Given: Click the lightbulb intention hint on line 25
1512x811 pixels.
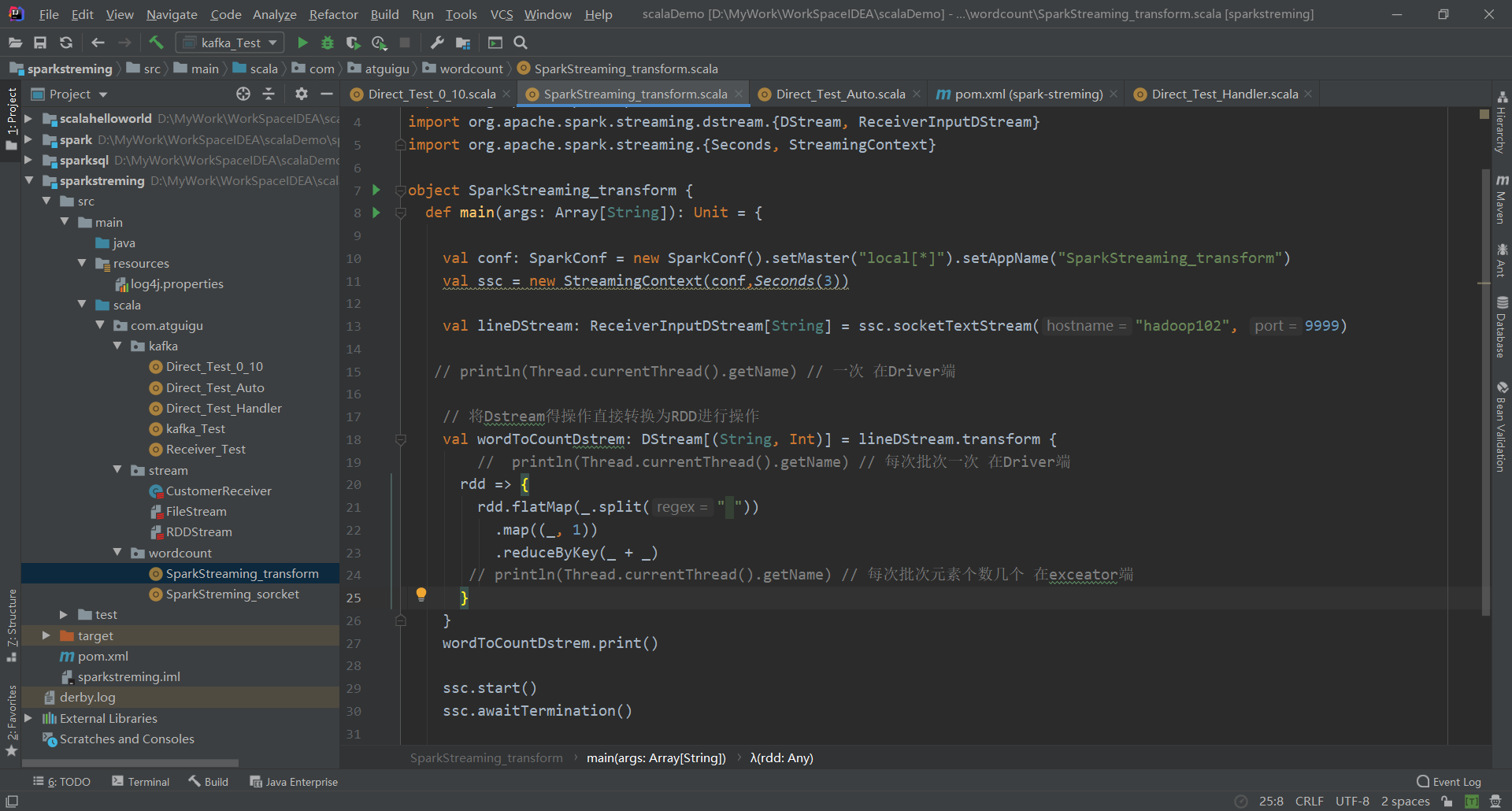Looking at the screenshot, I should point(421,594).
